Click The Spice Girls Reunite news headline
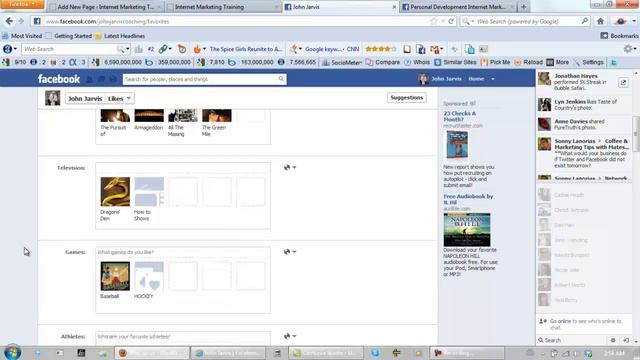This screenshot has width=640, height=360. click(x=246, y=49)
